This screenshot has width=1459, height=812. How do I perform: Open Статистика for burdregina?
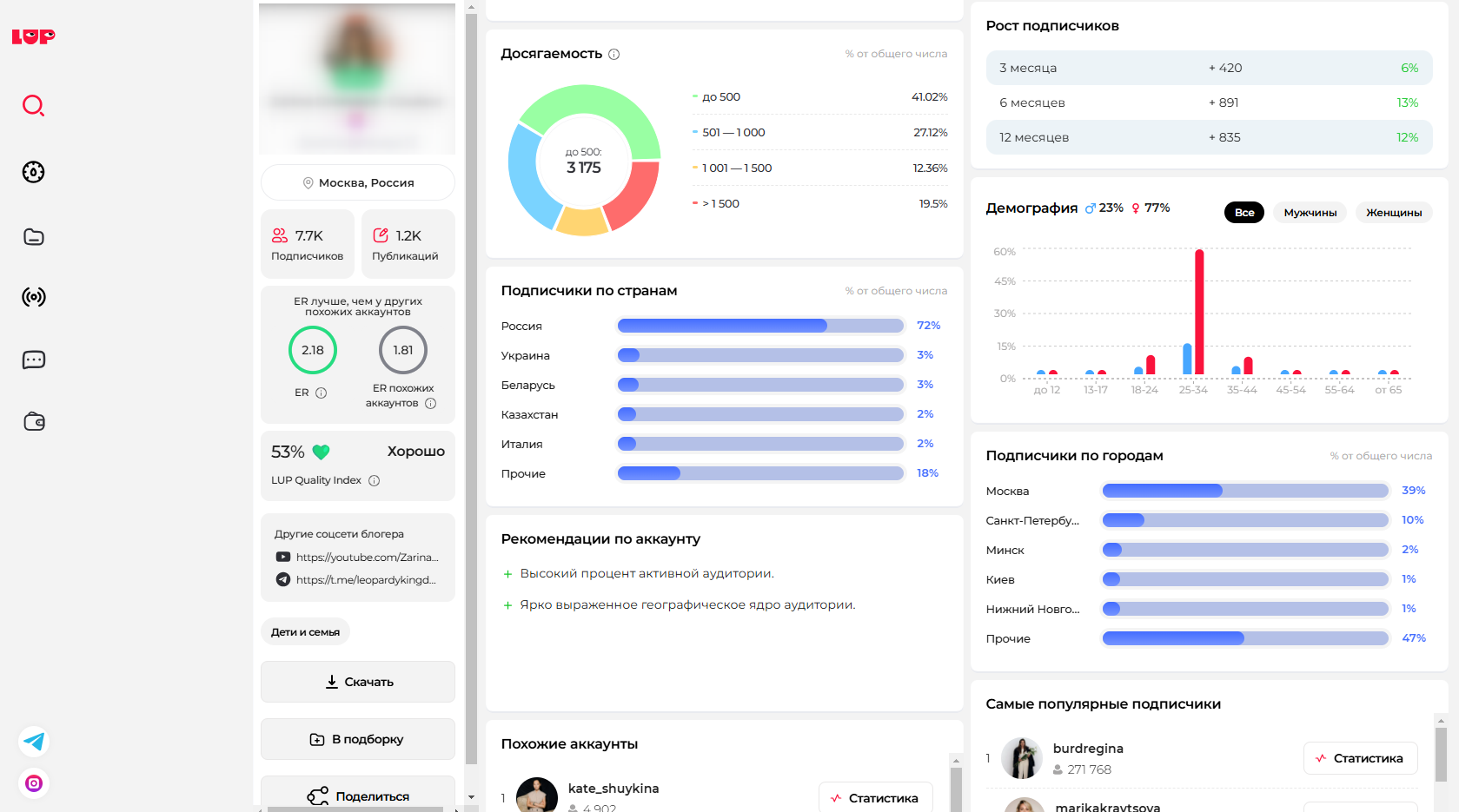tap(1359, 758)
